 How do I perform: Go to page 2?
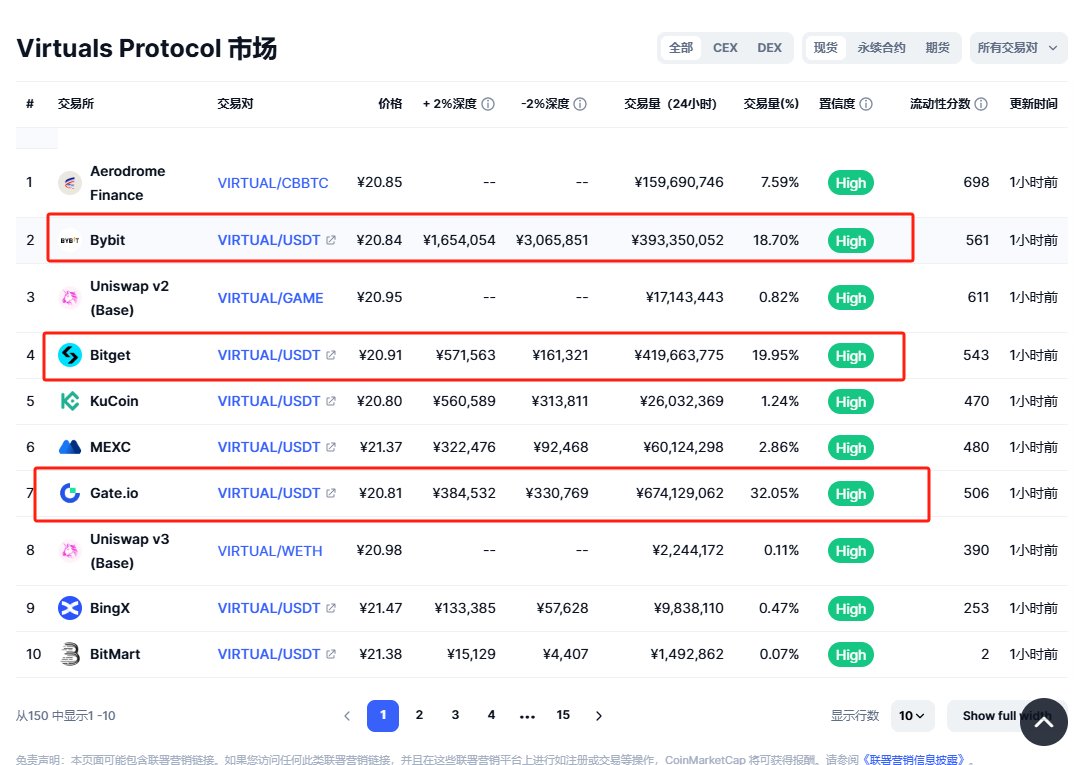pyautogui.click(x=419, y=715)
